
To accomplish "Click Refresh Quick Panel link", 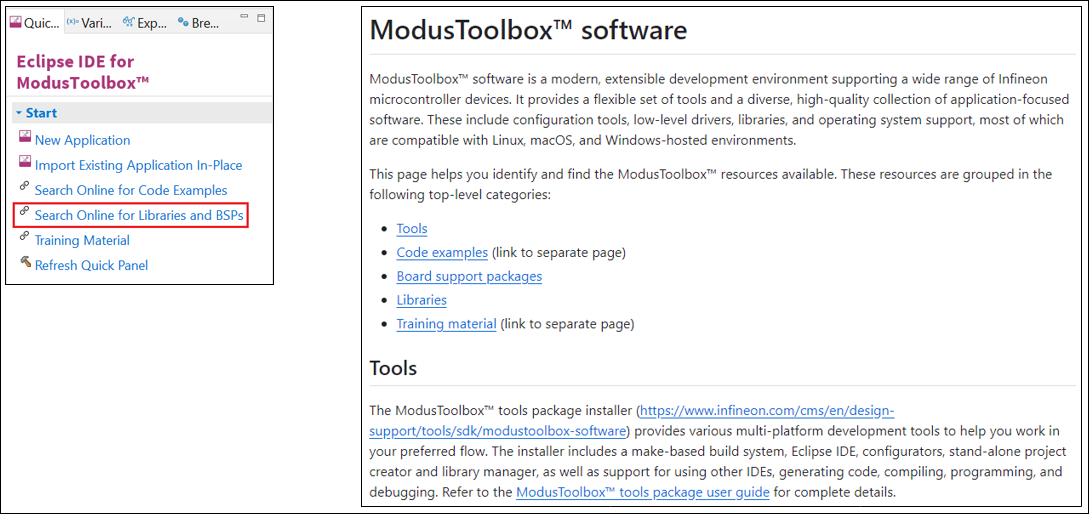I will click(91, 265).
